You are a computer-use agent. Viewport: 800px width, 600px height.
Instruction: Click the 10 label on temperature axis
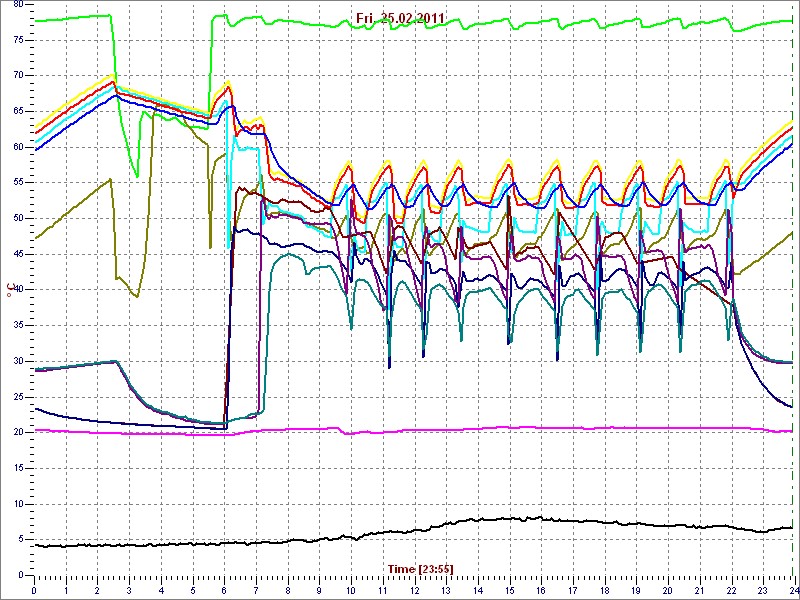pyautogui.click(x=17, y=504)
